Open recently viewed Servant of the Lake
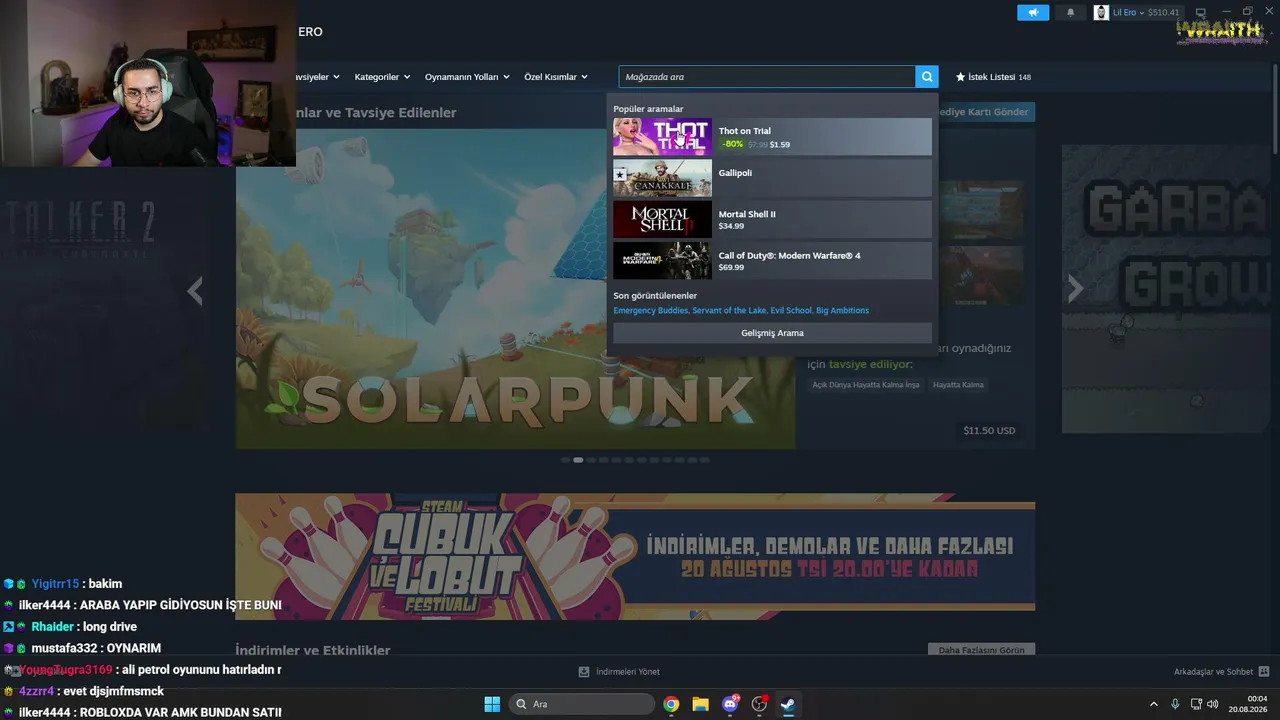This screenshot has height=720, width=1280. tap(729, 311)
